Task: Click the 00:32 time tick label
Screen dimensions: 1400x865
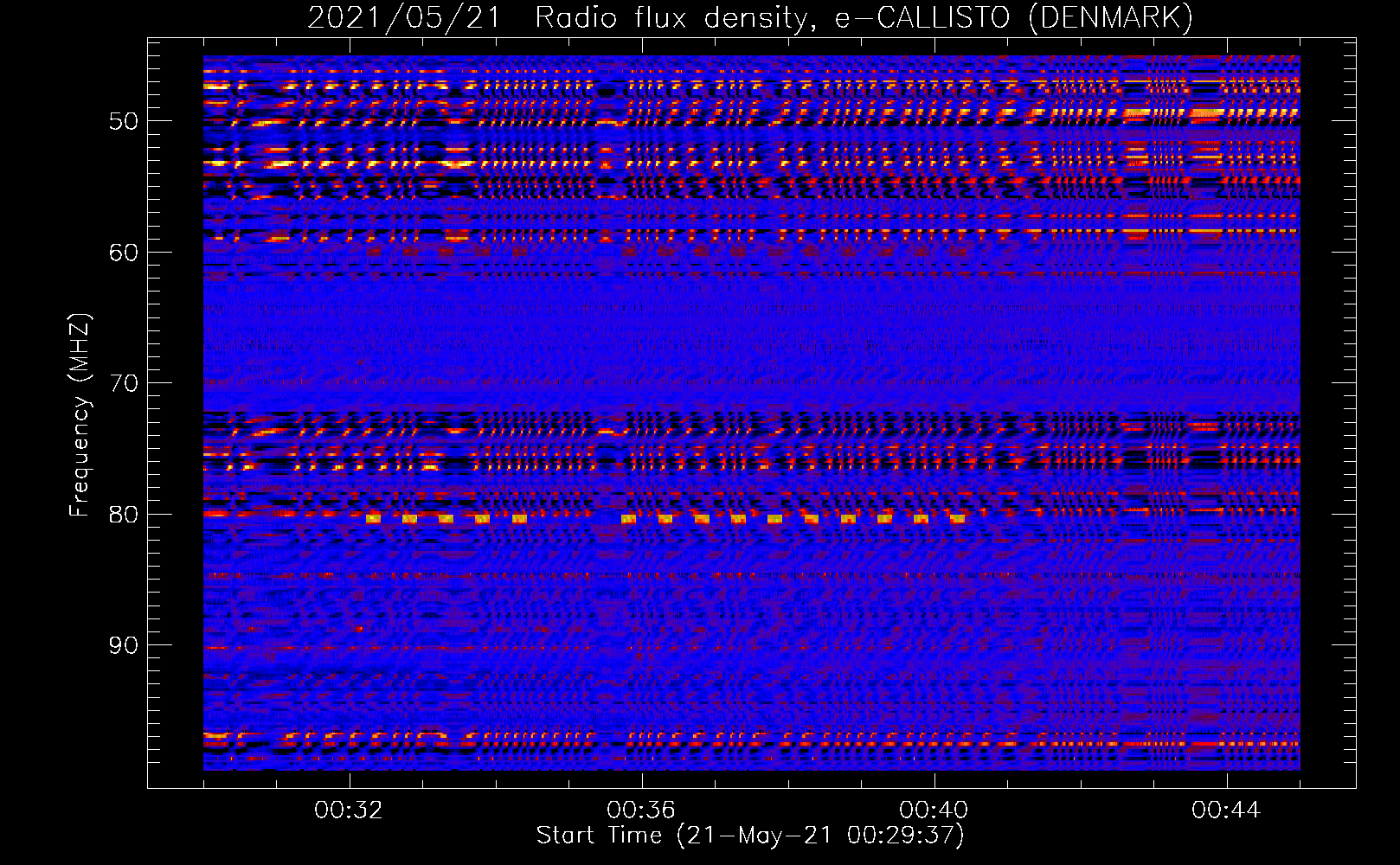Action: 350,811
